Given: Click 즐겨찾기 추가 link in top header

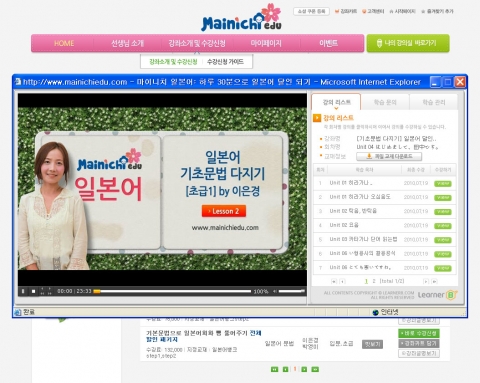Looking at the screenshot, I should 437,11.
